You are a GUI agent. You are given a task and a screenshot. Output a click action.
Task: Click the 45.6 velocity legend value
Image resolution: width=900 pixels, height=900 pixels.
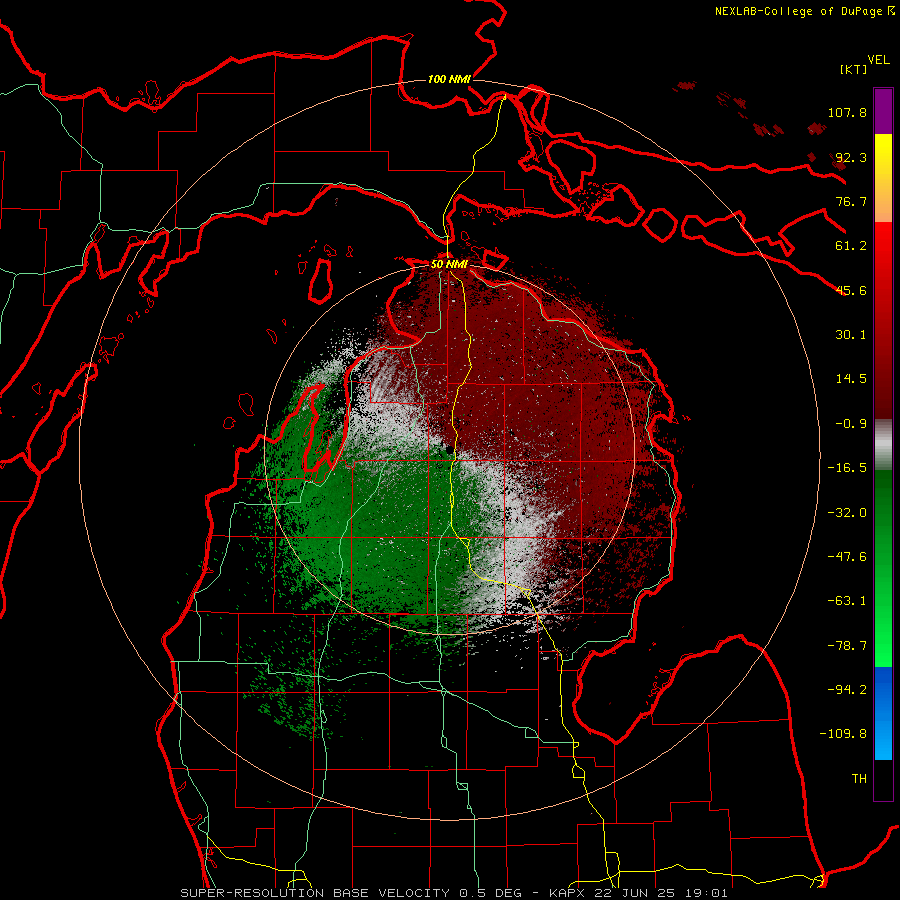pyautogui.click(x=851, y=290)
